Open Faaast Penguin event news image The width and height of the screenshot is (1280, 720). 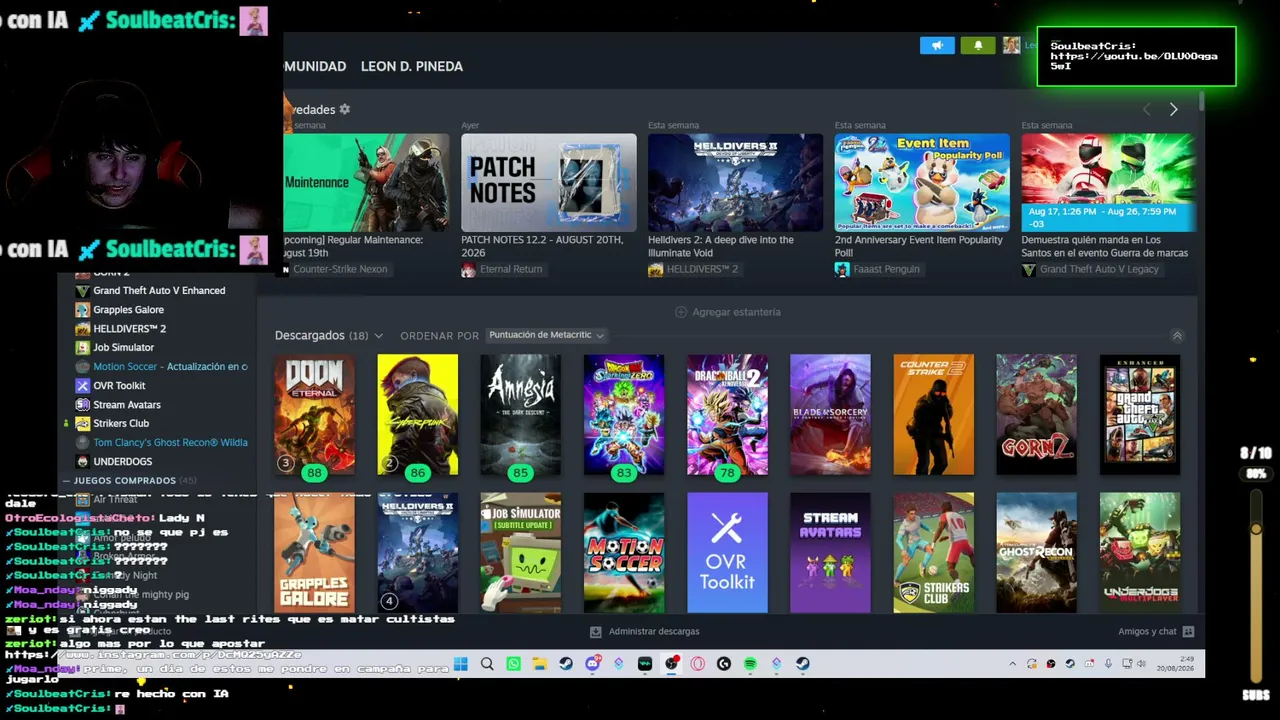coord(922,183)
